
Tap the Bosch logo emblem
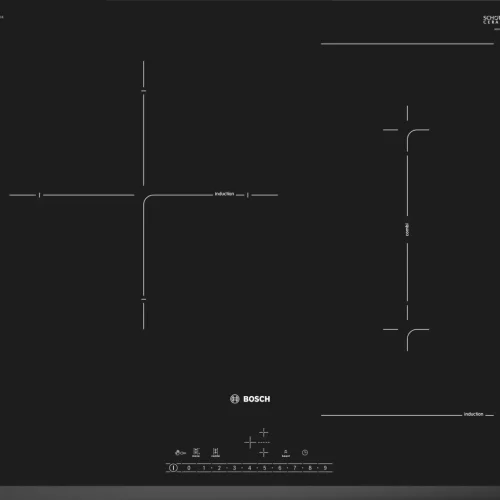click(x=235, y=399)
